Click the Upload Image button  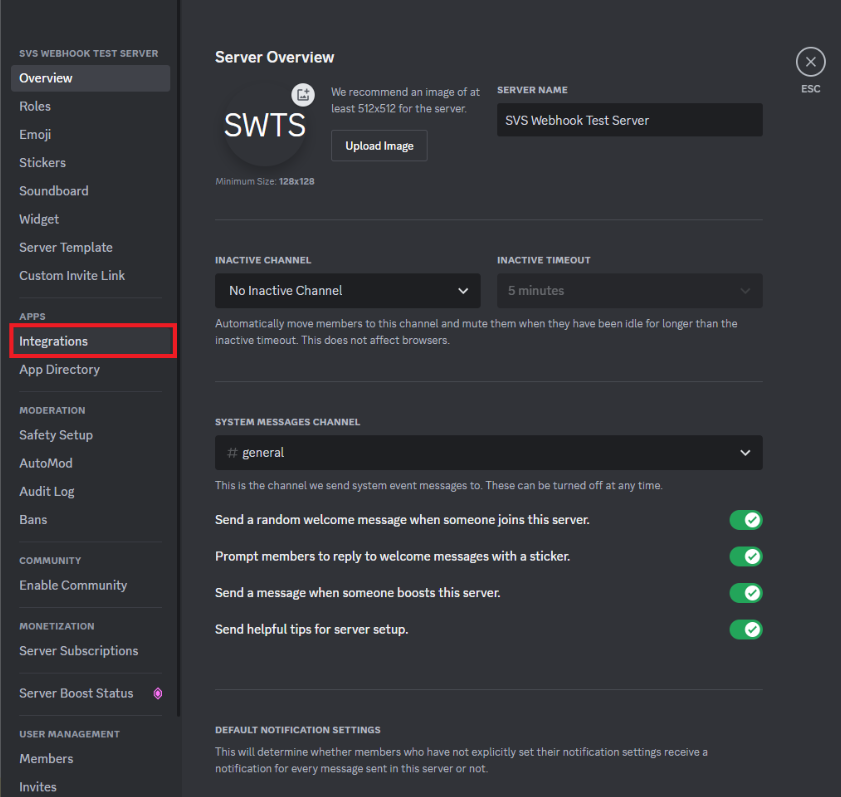click(x=379, y=145)
